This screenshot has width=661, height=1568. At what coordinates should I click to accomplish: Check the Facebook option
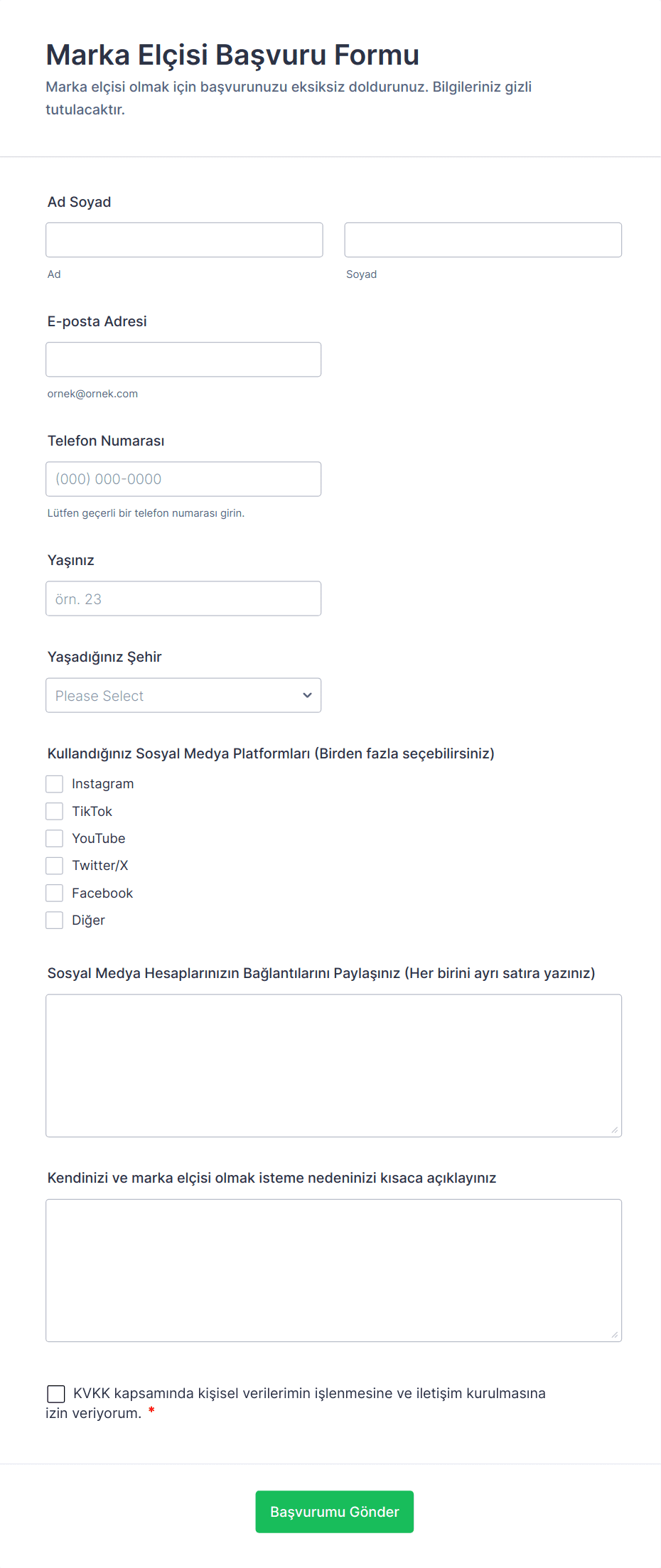[55, 893]
